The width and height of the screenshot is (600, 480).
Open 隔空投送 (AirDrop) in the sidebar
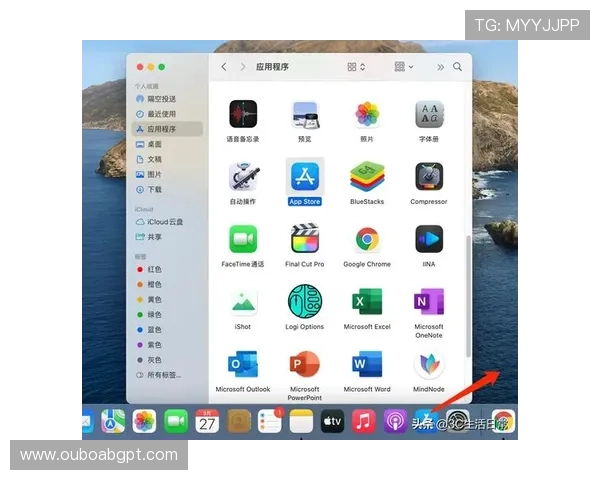point(161,99)
